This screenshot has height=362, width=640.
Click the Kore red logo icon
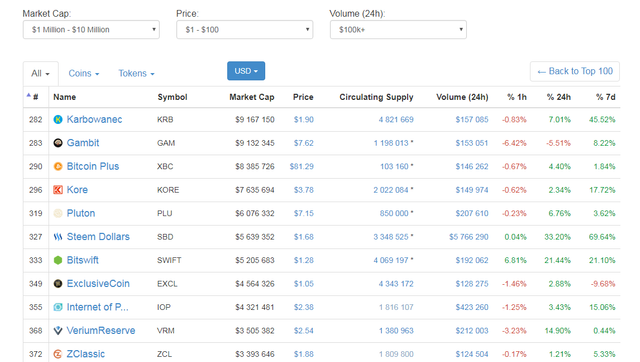(58, 190)
